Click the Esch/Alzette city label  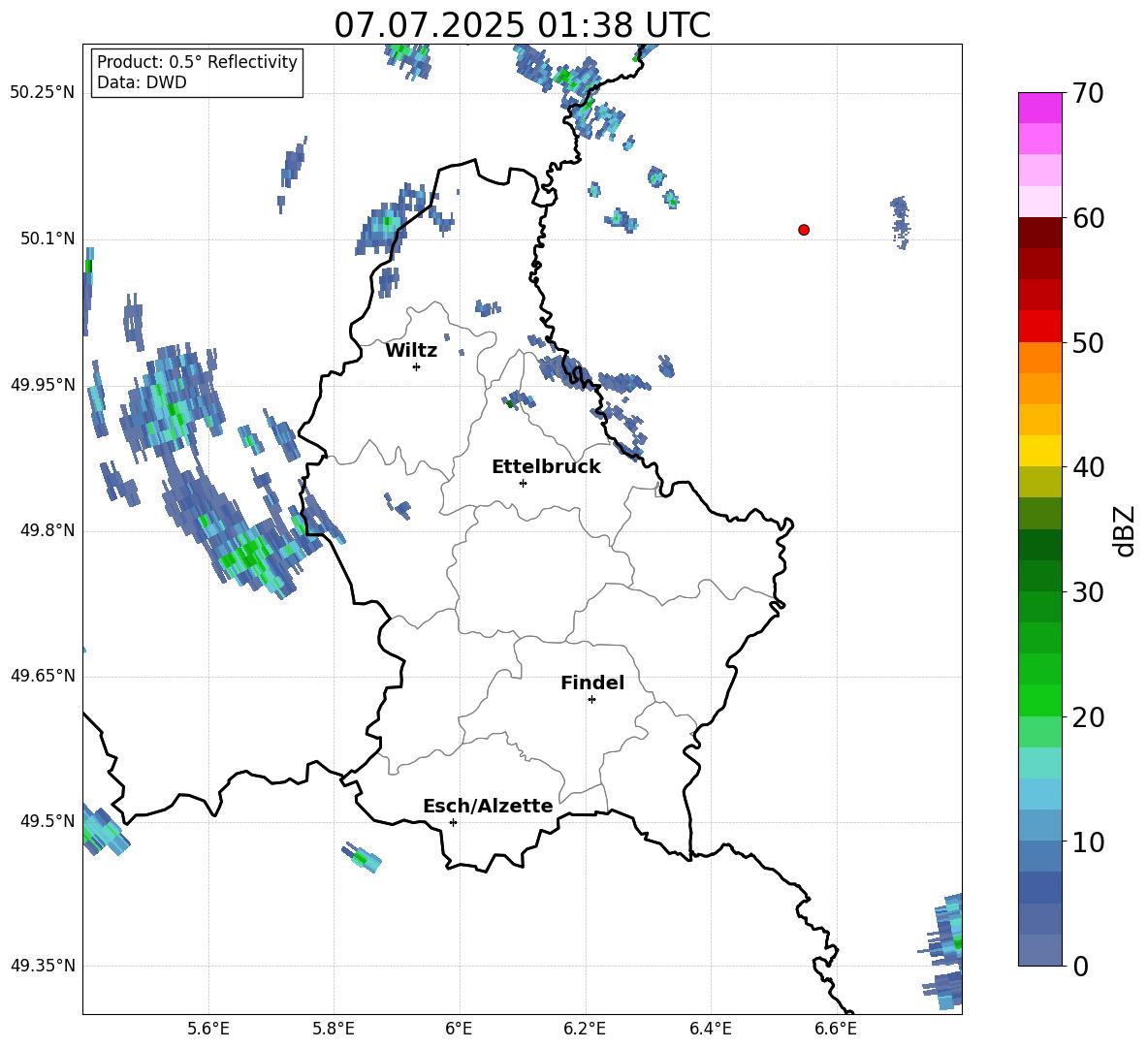pos(488,806)
